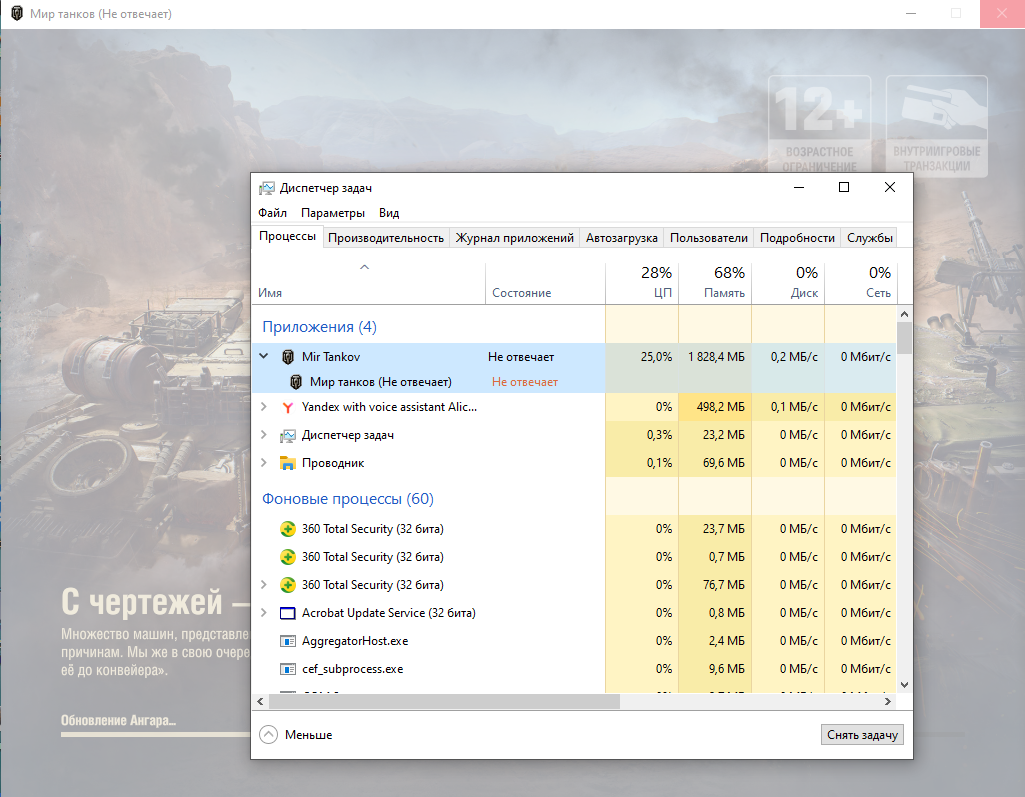Sort by the Состояние column header
The image size is (1025, 797).
[x=545, y=284]
